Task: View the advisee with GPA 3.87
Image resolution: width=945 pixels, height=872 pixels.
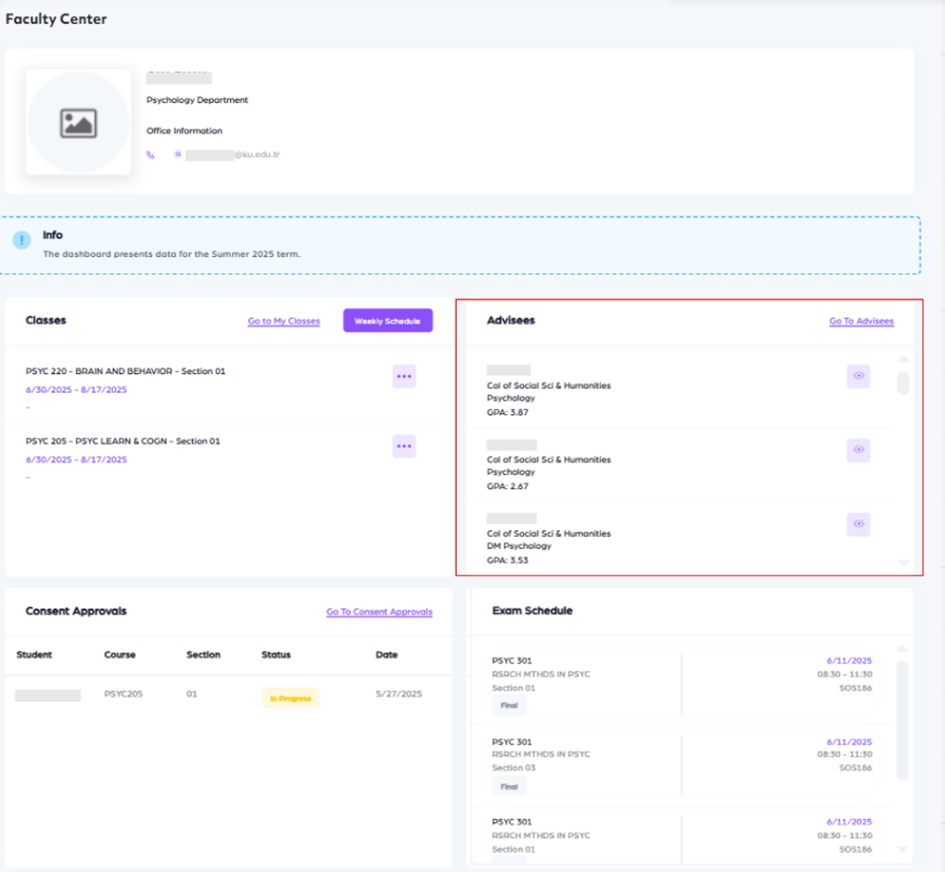Action: point(858,376)
